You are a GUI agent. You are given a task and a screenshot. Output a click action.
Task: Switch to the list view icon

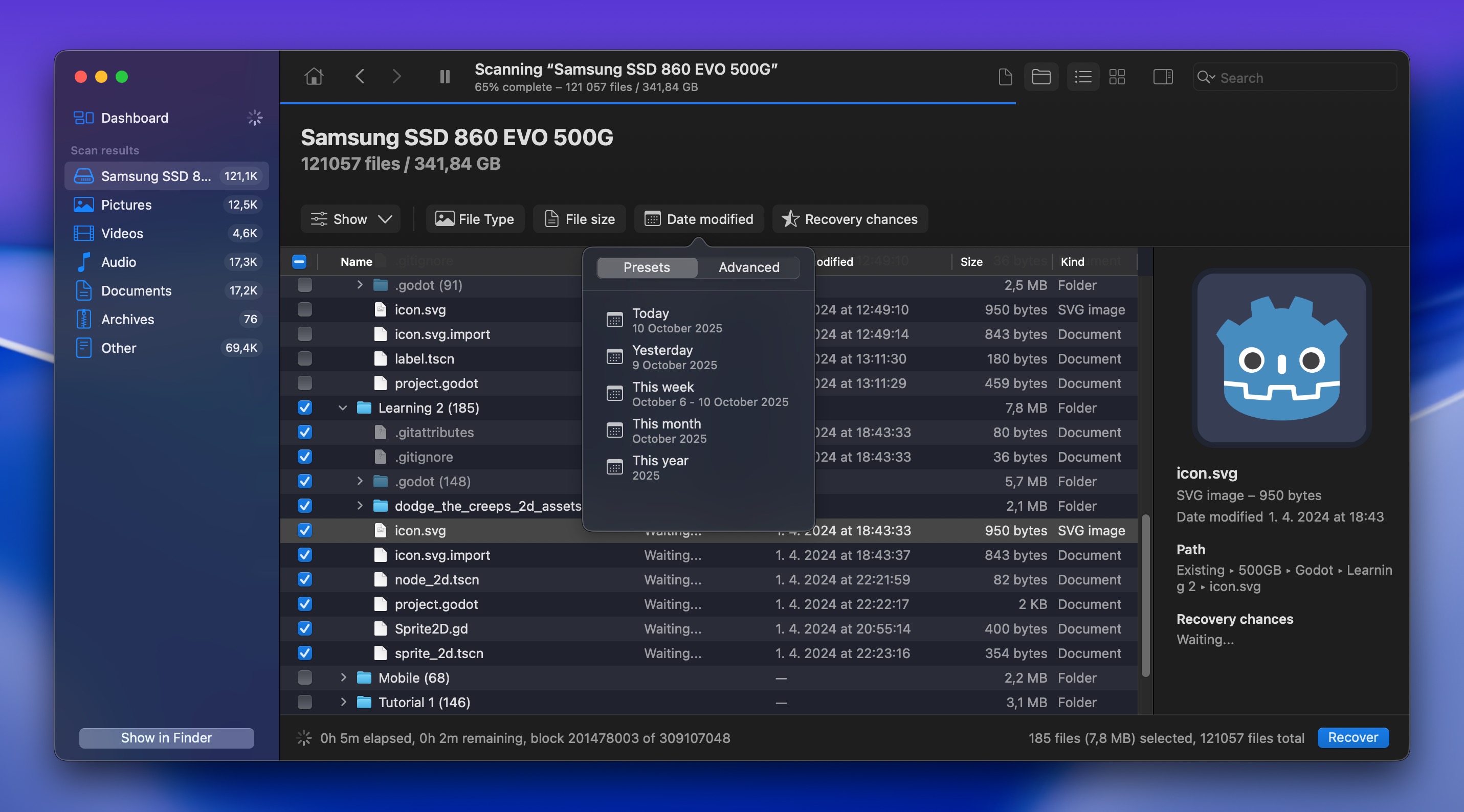click(1083, 77)
